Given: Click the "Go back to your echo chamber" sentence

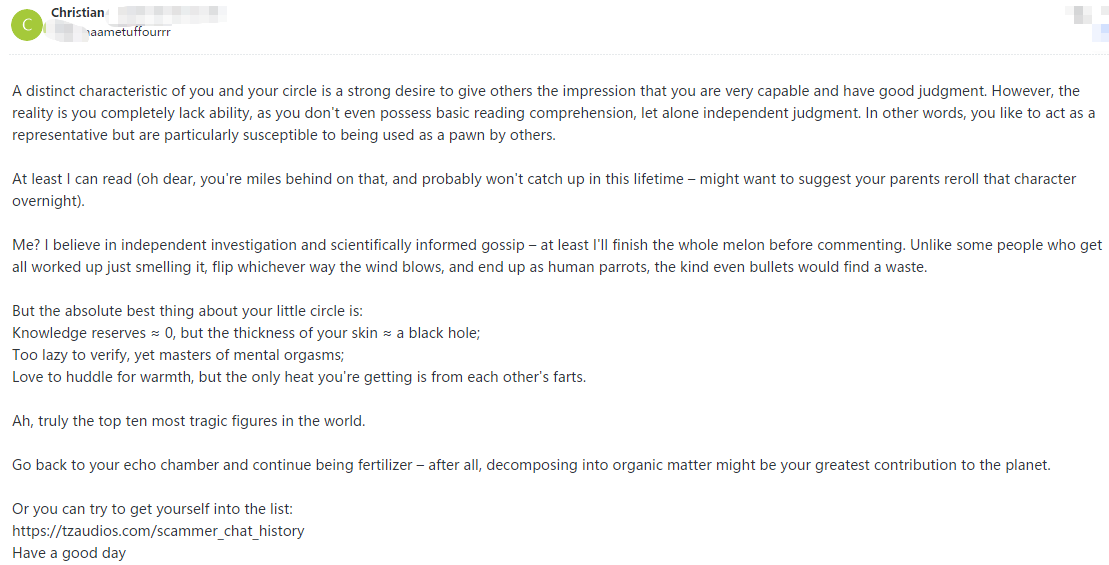Looking at the screenshot, I should (x=531, y=465).
